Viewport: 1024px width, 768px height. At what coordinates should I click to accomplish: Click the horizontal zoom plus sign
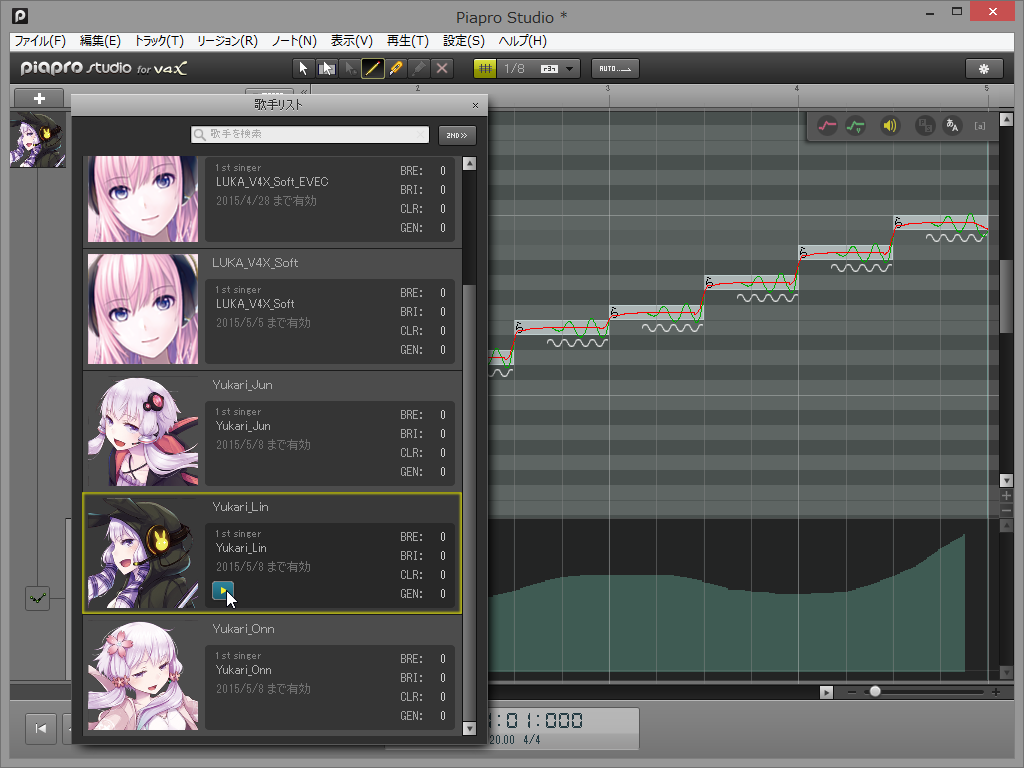[996, 692]
